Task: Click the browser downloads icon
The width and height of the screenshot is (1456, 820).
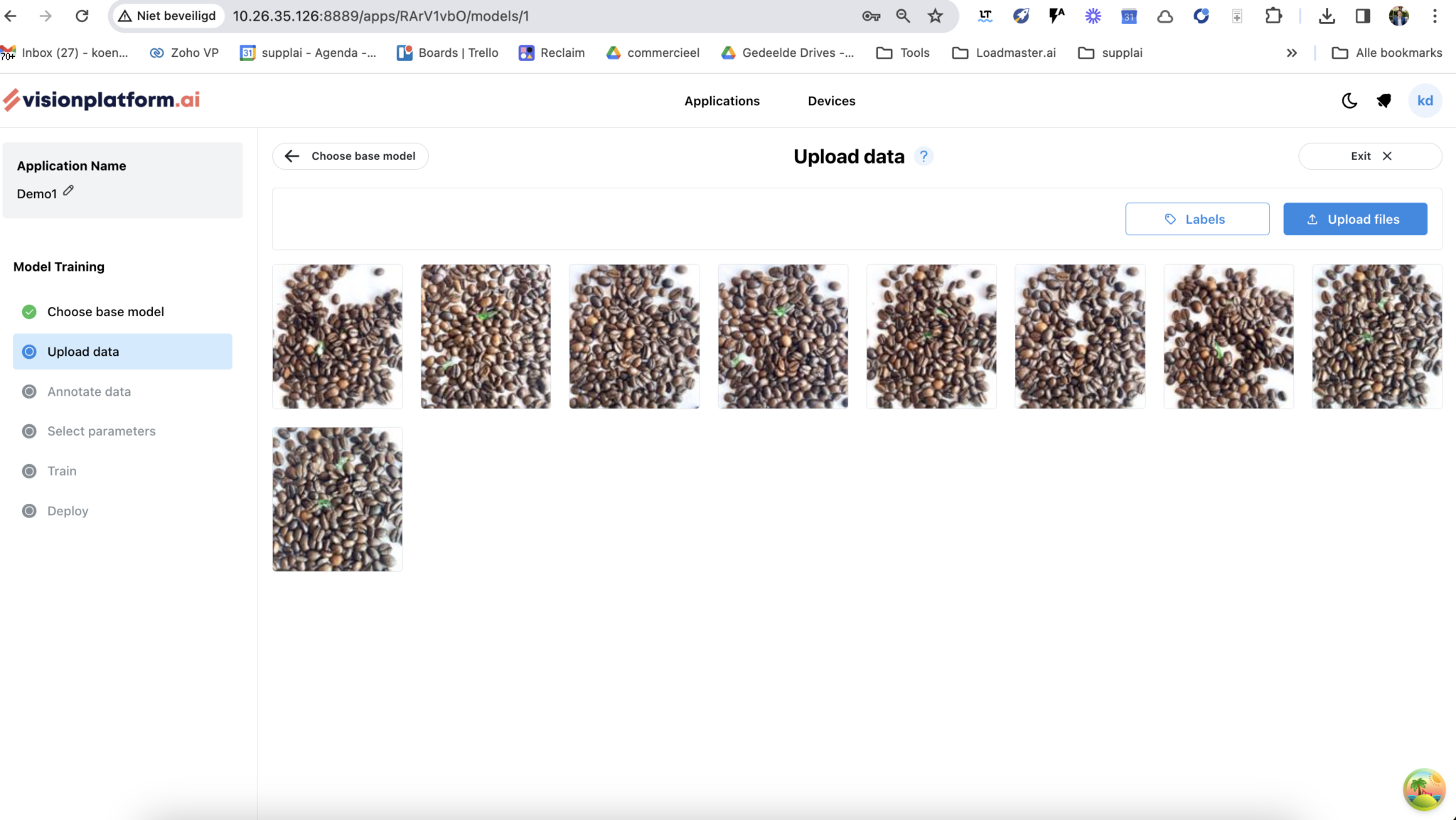Action: [1326, 15]
